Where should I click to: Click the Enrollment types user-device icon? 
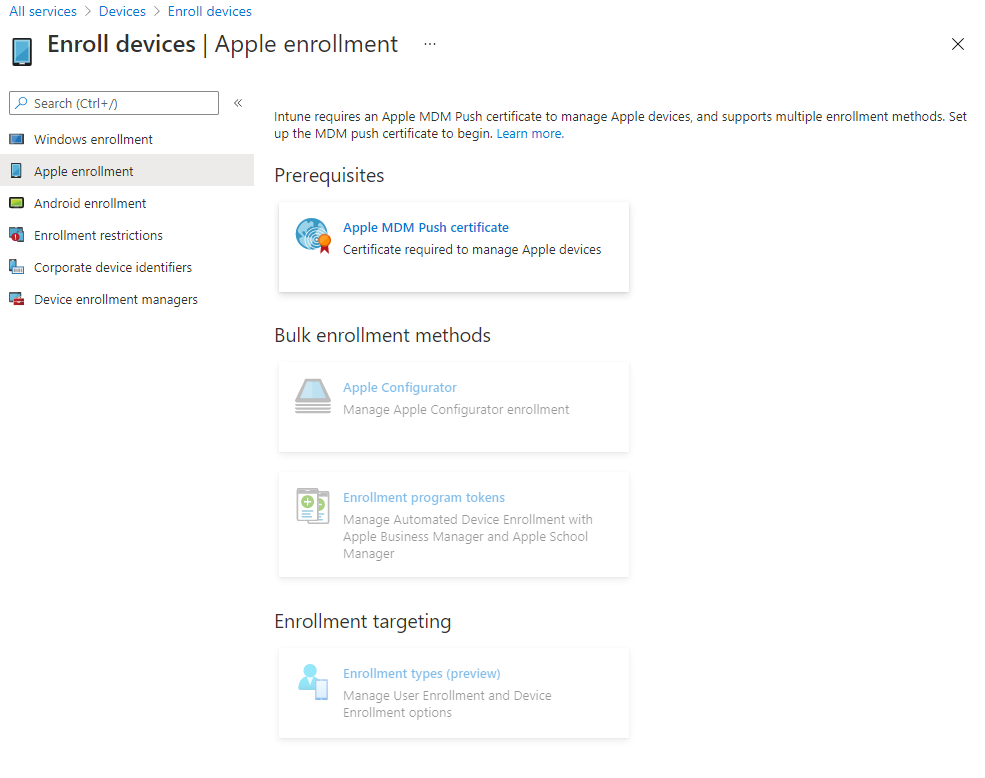point(313,682)
